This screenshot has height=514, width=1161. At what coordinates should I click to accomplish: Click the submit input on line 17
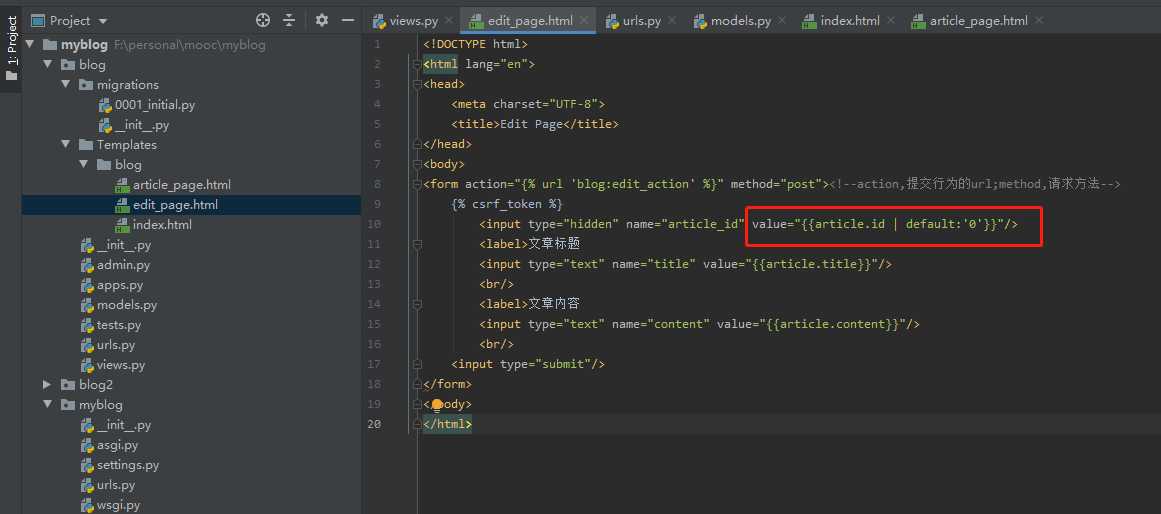(x=528, y=364)
